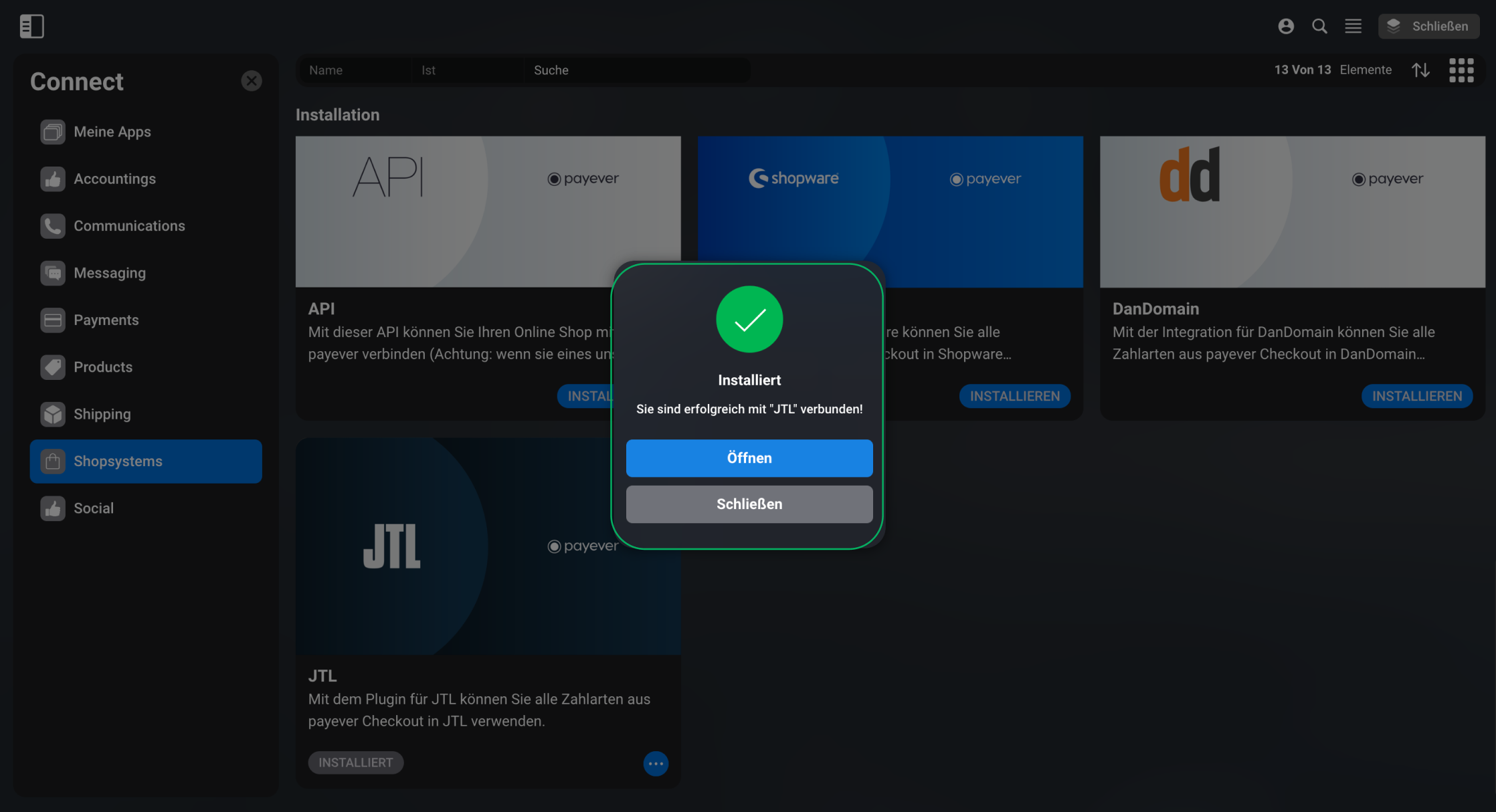Switch to grid view icon

pos(1462,70)
